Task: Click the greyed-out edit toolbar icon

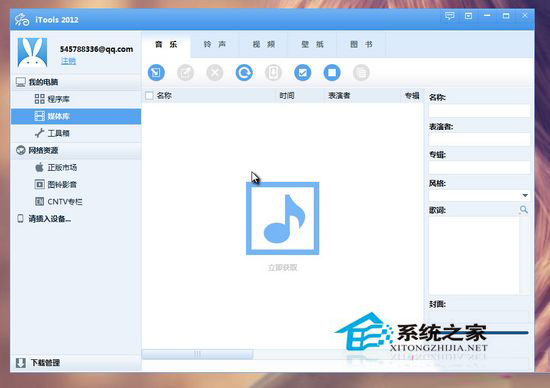Action: pyautogui.click(x=185, y=73)
